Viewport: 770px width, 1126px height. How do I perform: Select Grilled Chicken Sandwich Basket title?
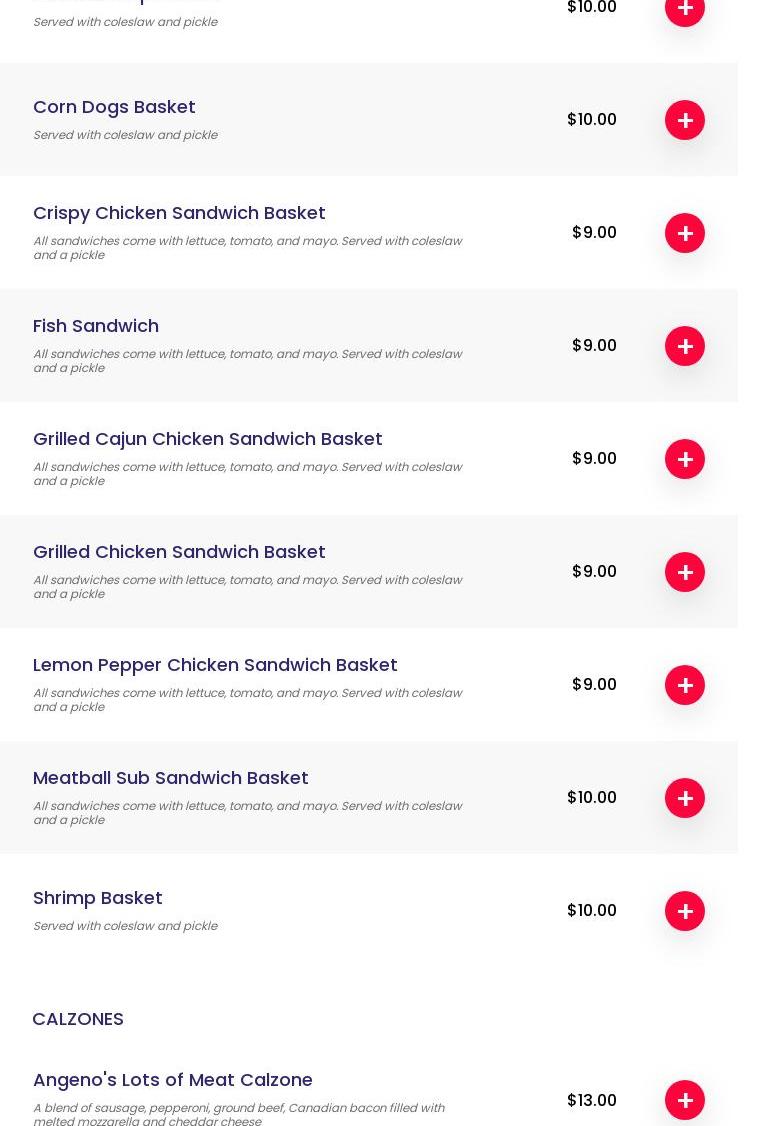(x=179, y=552)
